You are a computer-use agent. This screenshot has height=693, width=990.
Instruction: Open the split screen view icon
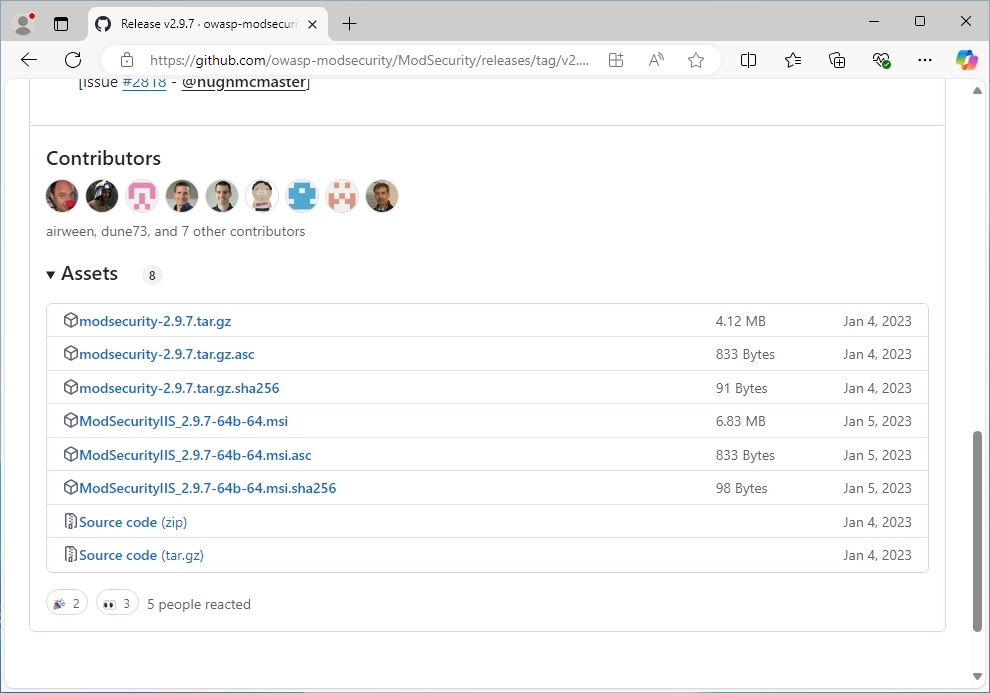[x=748, y=60]
